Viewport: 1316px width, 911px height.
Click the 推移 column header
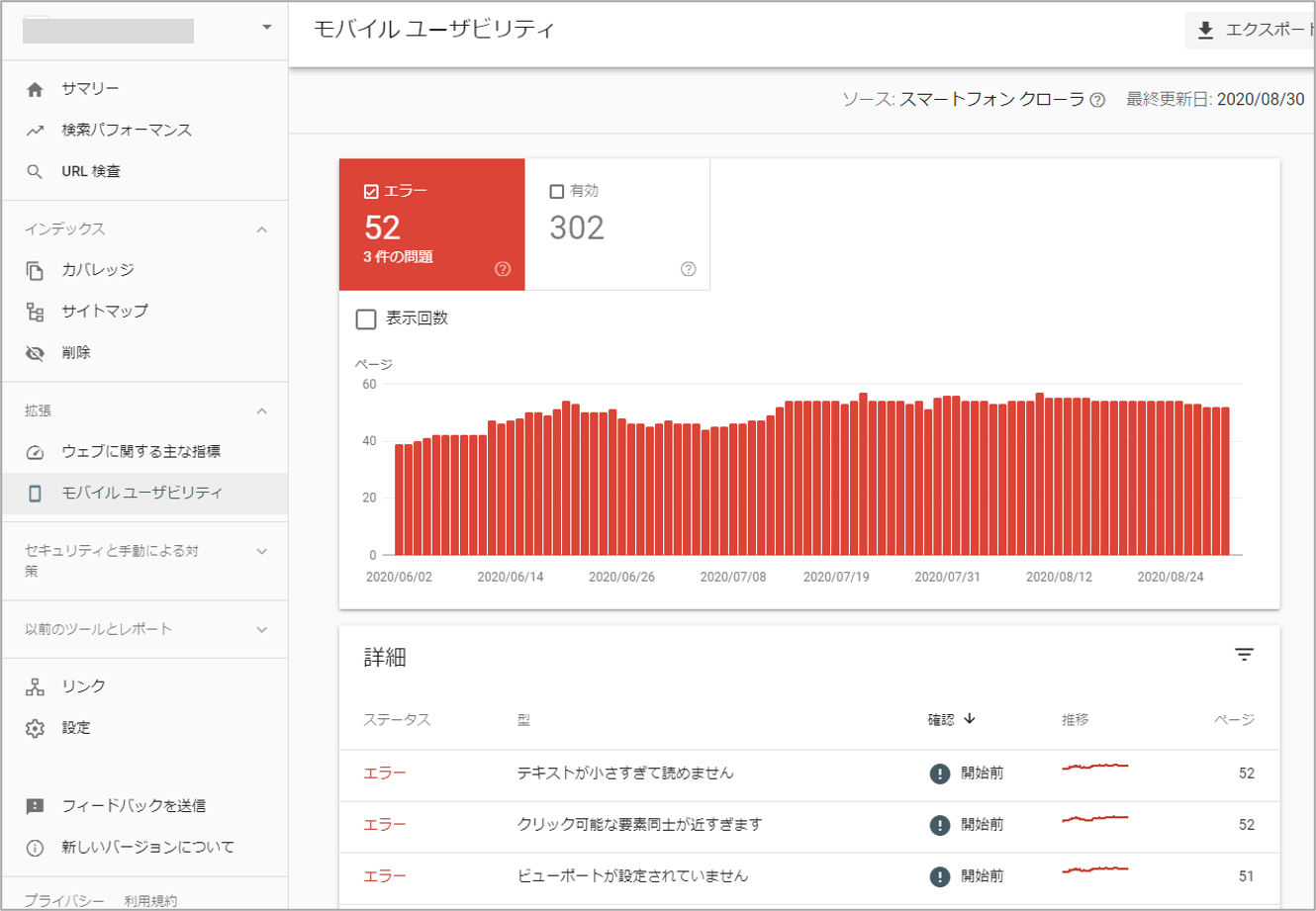pos(1076,720)
